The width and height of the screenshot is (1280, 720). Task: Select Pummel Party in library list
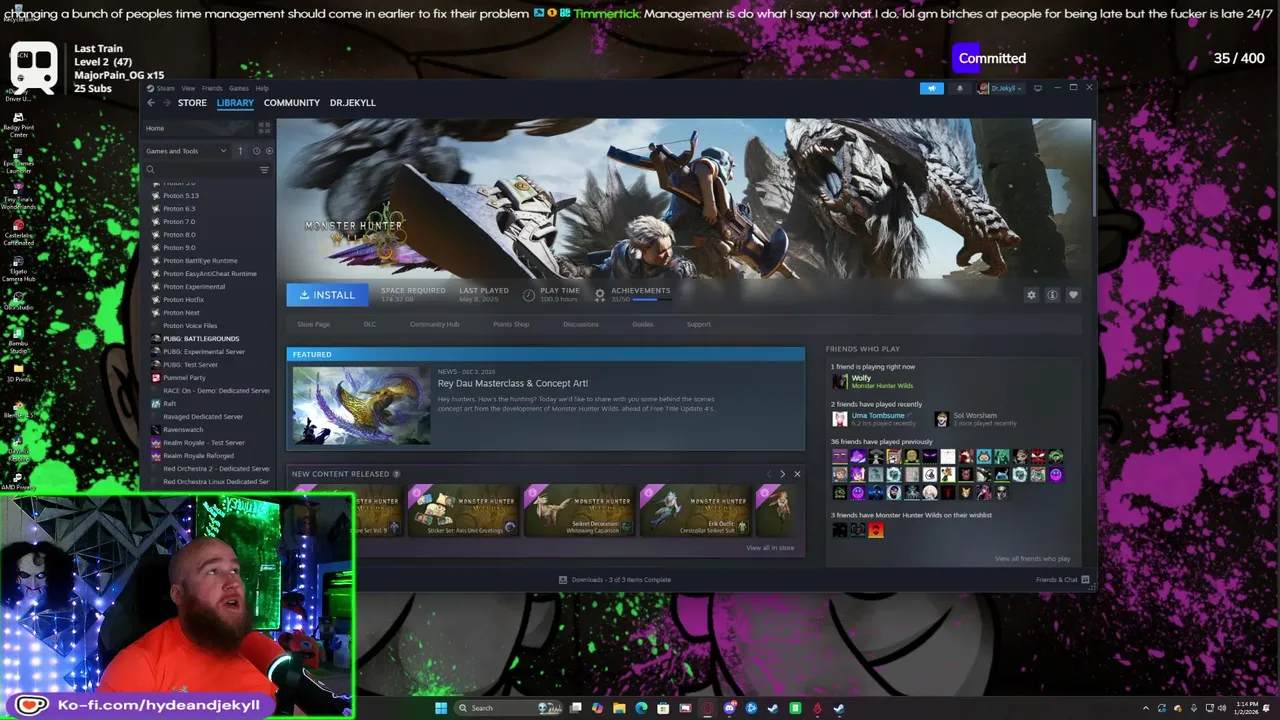tap(184, 378)
